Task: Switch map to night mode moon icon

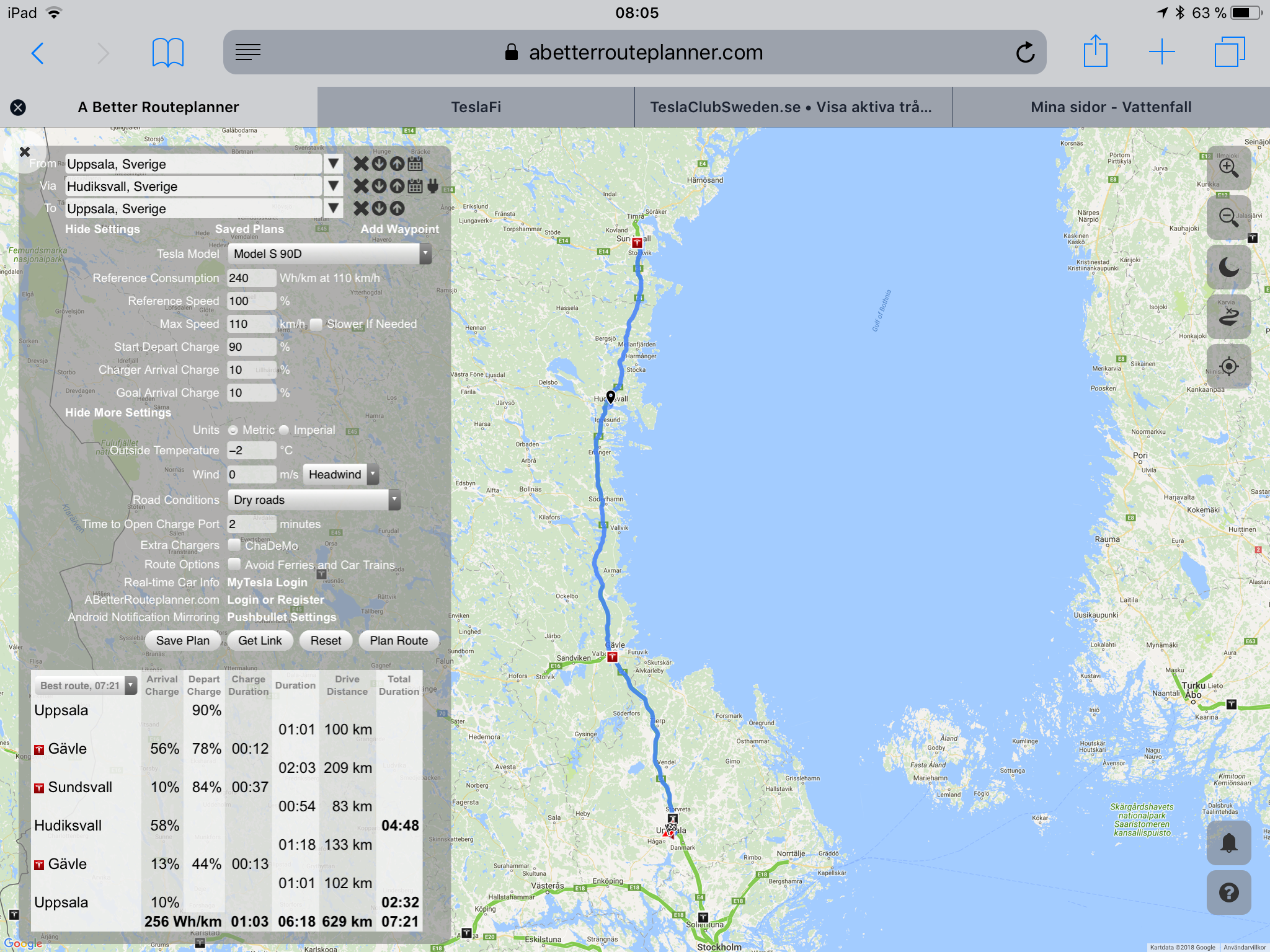Action: (1228, 267)
